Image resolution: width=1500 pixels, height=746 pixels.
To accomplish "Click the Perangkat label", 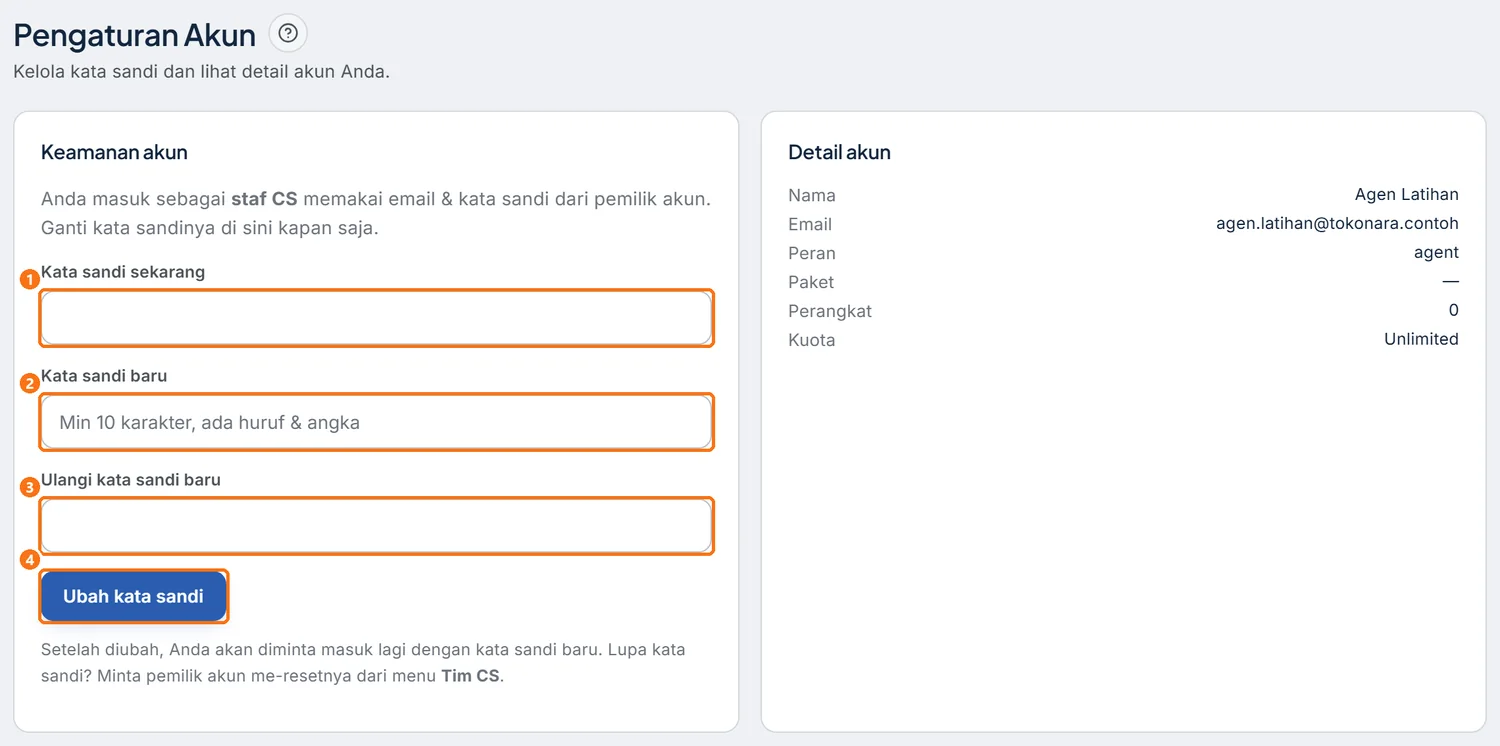I will click(830, 311).
